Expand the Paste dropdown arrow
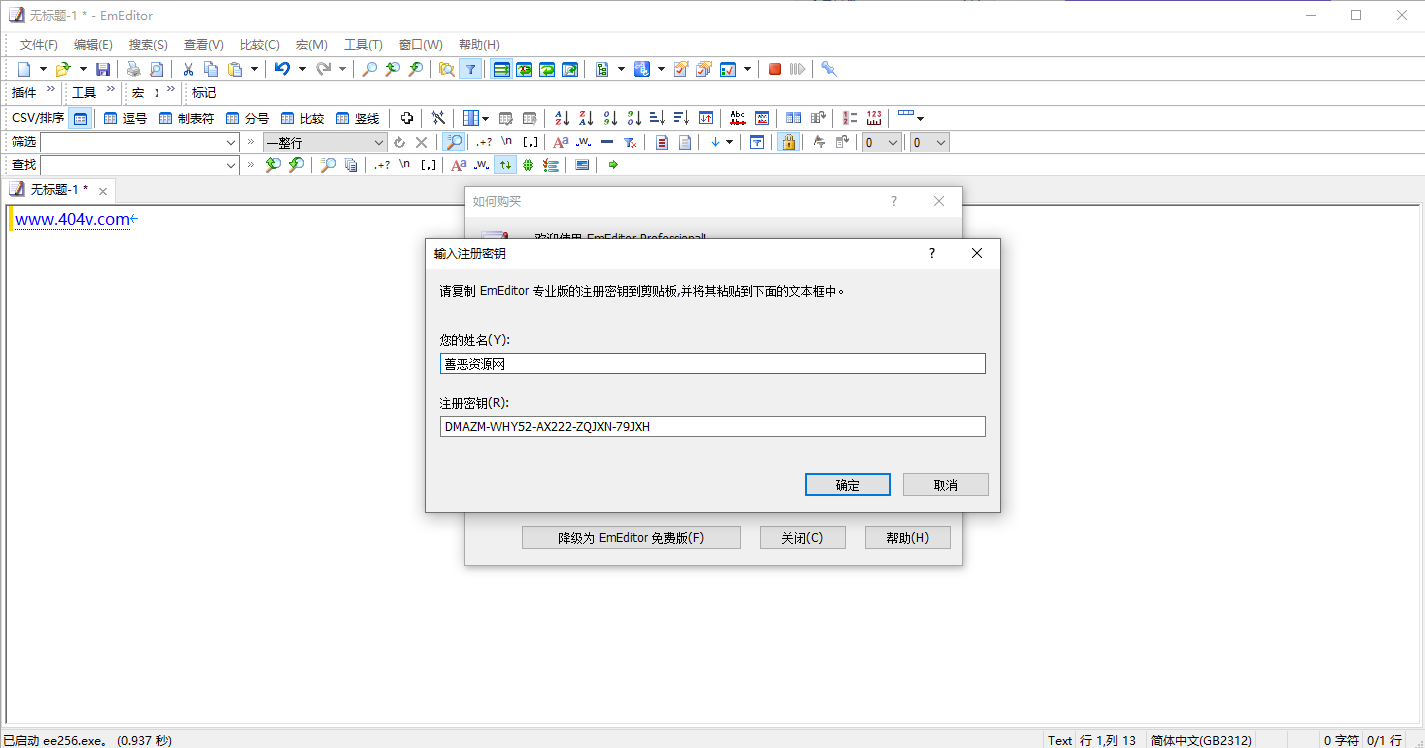The image size is (1425, 748). coord(254,69)
